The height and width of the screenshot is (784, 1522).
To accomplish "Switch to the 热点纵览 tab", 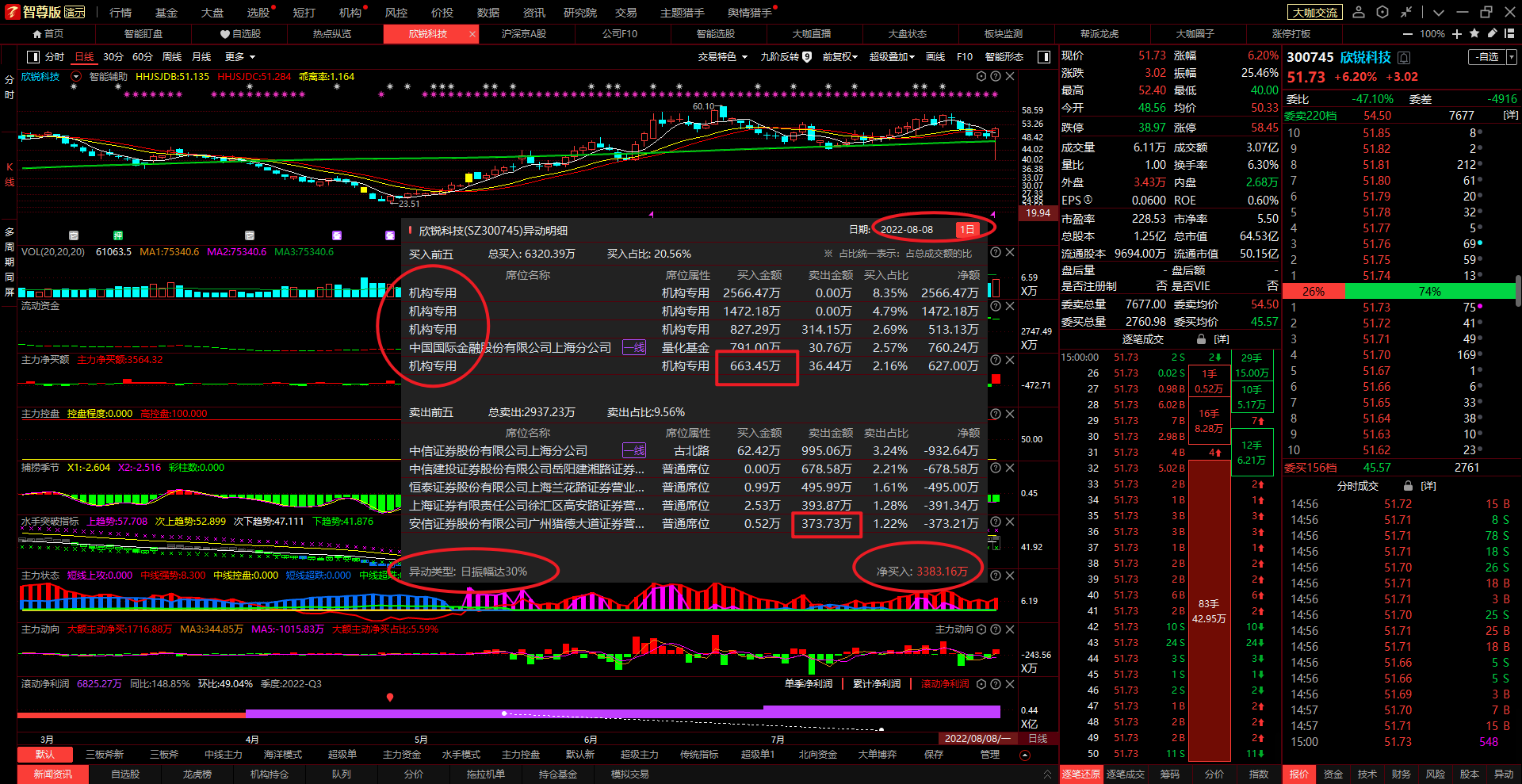I will (332, 34).
